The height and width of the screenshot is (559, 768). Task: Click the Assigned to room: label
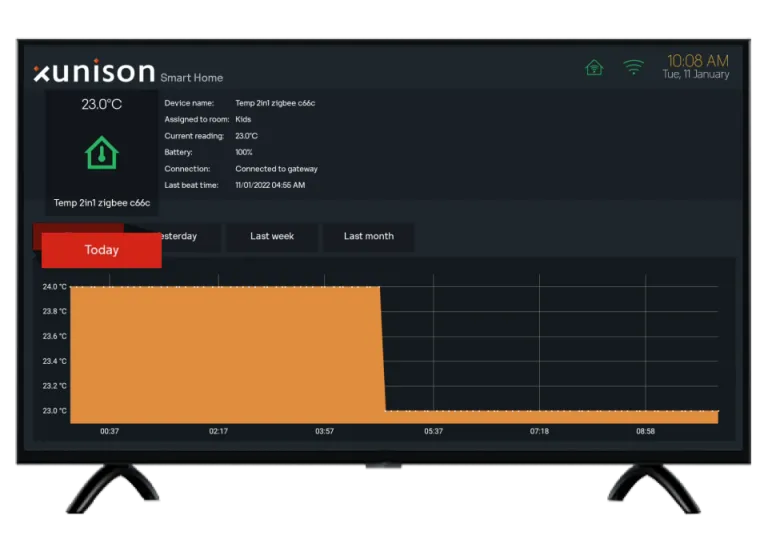[x=196, y=119]
